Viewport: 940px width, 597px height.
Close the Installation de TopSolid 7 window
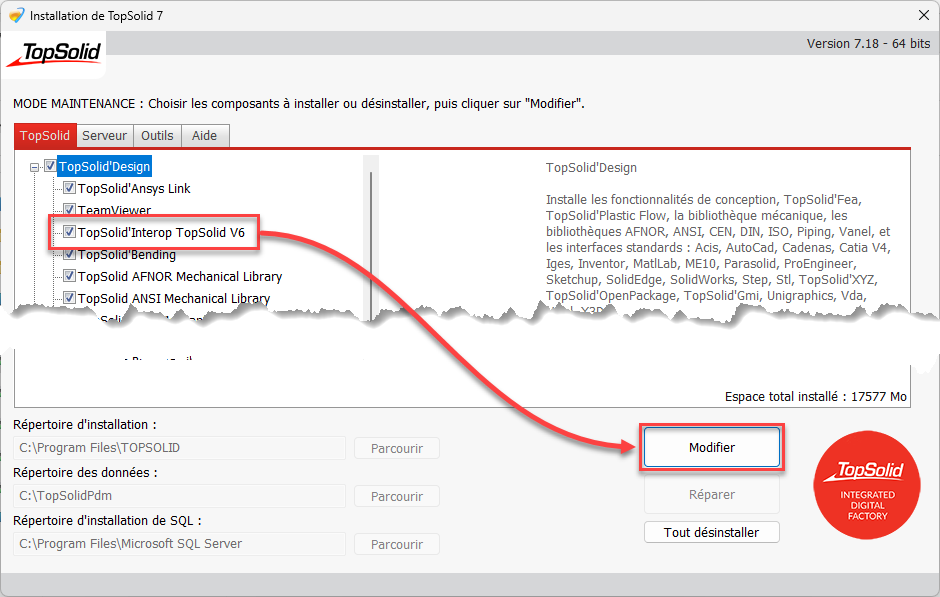pyautogui.click(x=924, y=16)
